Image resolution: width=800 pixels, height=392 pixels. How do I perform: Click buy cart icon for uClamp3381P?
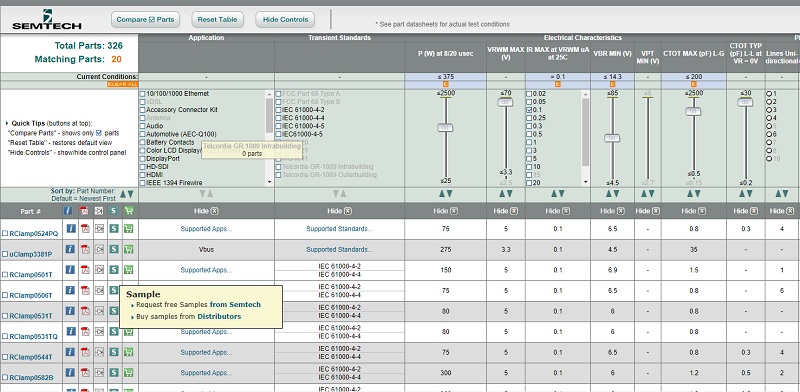point(129,249)
